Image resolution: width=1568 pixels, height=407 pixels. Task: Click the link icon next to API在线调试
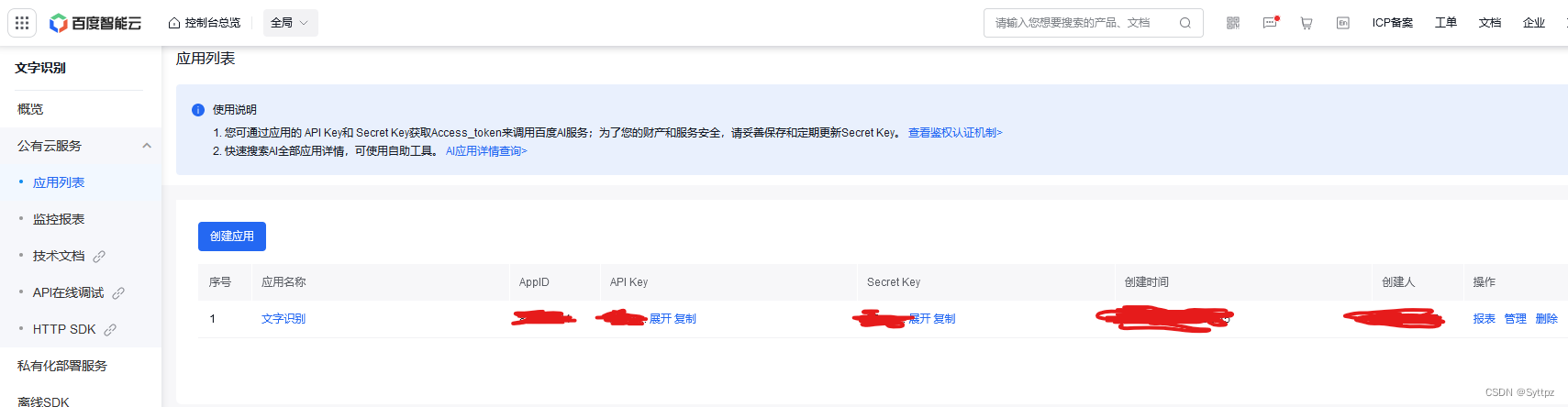(118, 293)
